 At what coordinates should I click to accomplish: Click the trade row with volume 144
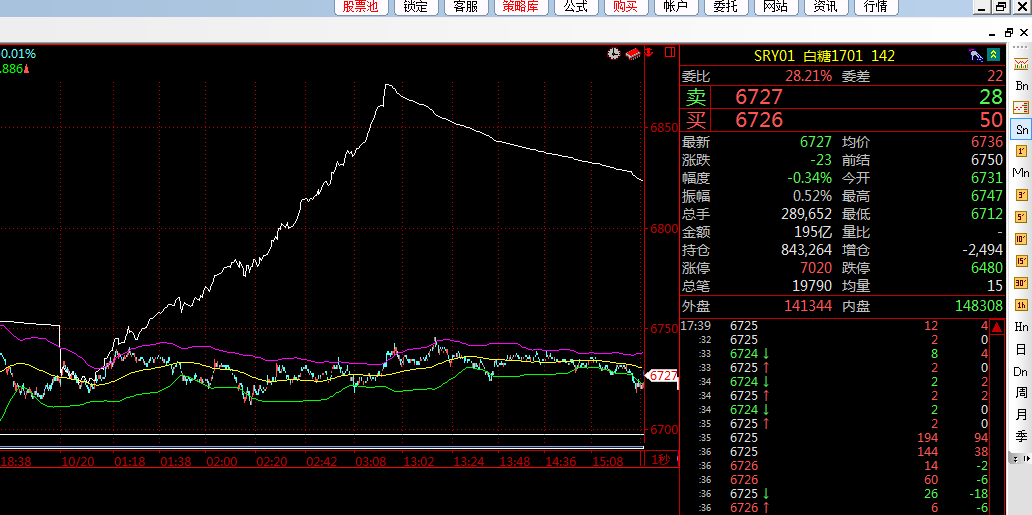[835, 452]
